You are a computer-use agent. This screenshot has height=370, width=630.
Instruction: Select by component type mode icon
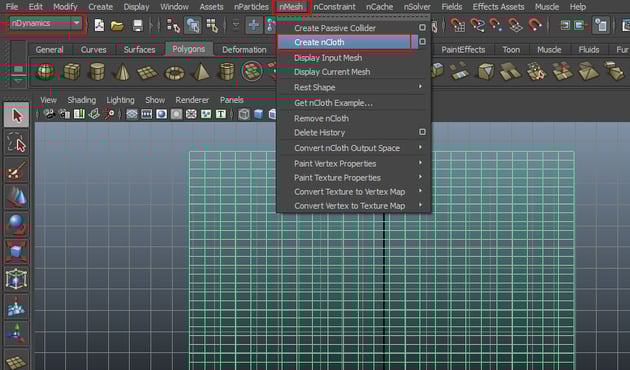(x=212, y=25)
